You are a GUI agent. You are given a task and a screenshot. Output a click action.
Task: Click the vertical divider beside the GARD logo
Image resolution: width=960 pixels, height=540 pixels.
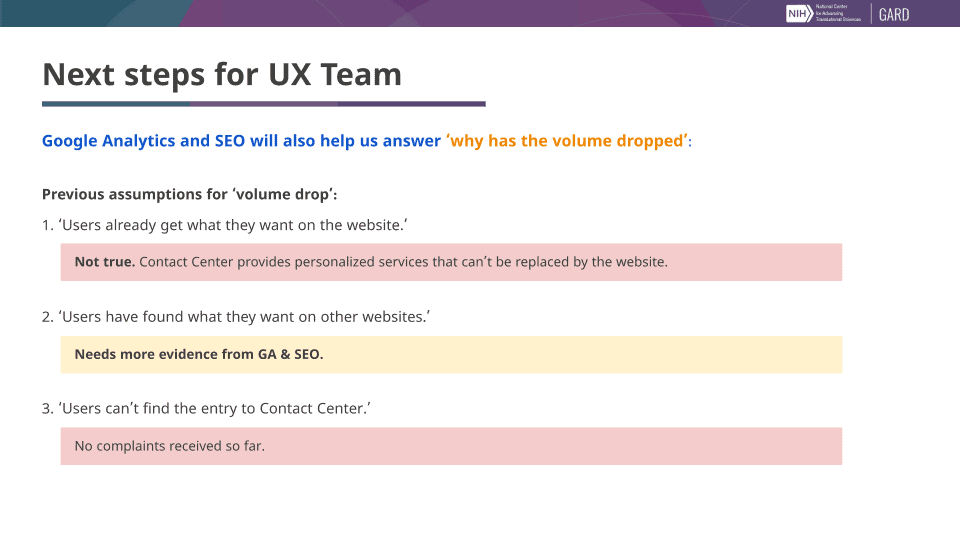coord(871,13)
